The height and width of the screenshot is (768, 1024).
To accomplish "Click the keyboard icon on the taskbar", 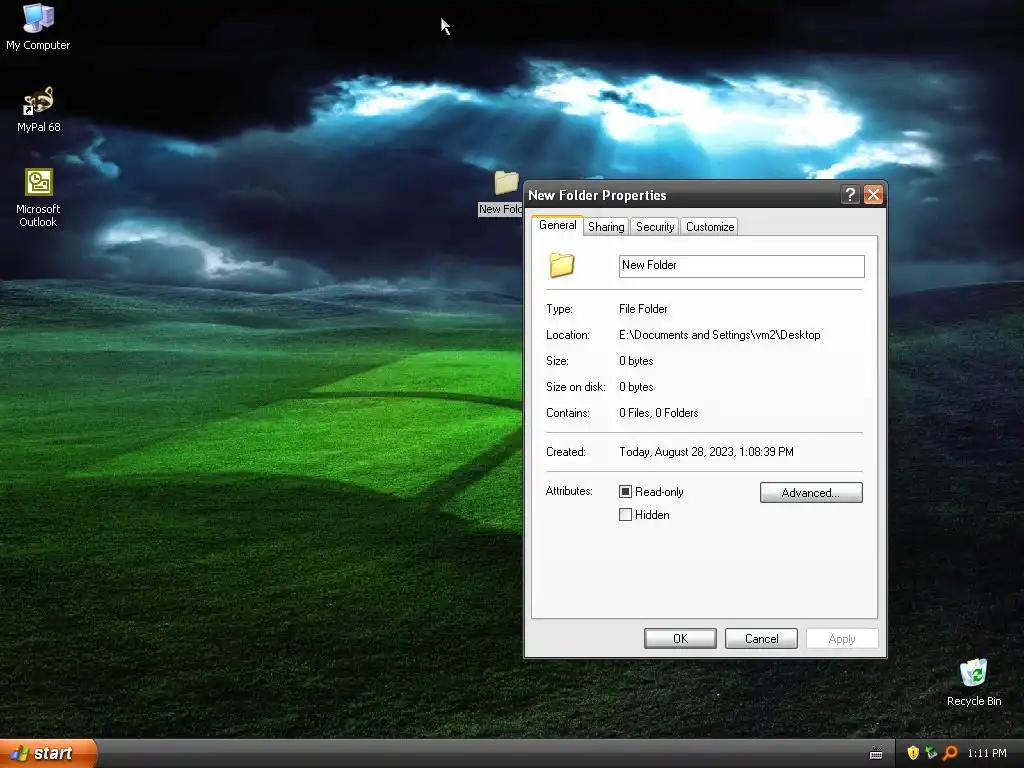I will pos(876,754).
